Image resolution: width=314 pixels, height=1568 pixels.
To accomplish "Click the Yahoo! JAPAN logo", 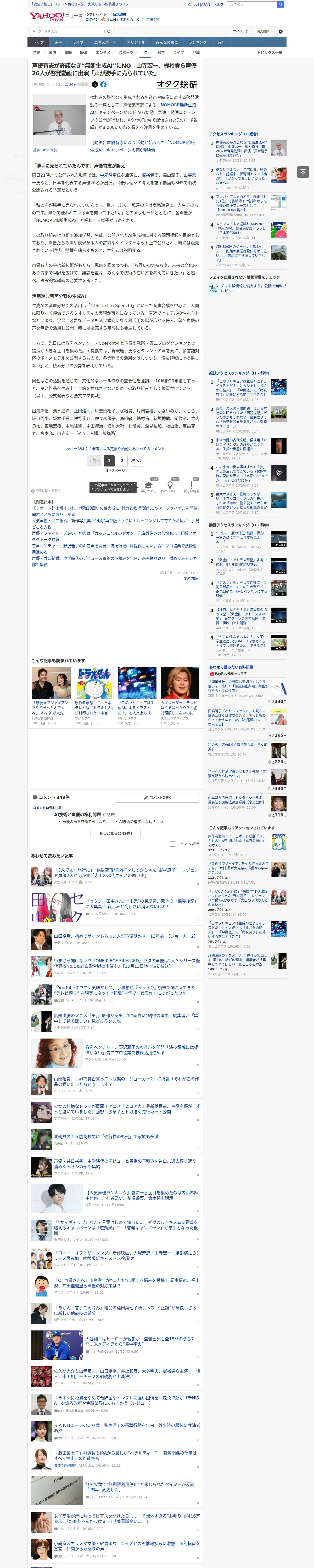I will 46,16.
